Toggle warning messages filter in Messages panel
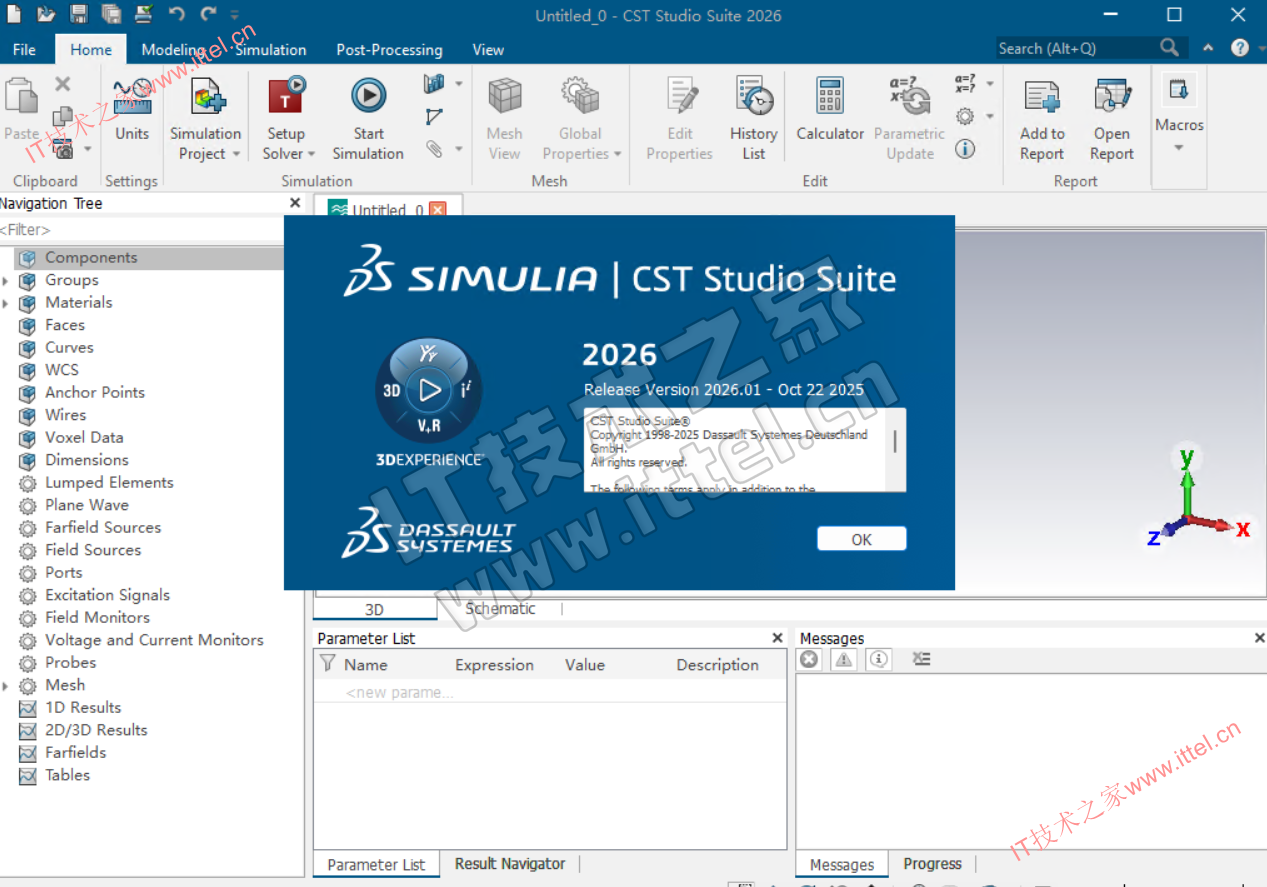1267x887 pixels. [x=844, y=659]
